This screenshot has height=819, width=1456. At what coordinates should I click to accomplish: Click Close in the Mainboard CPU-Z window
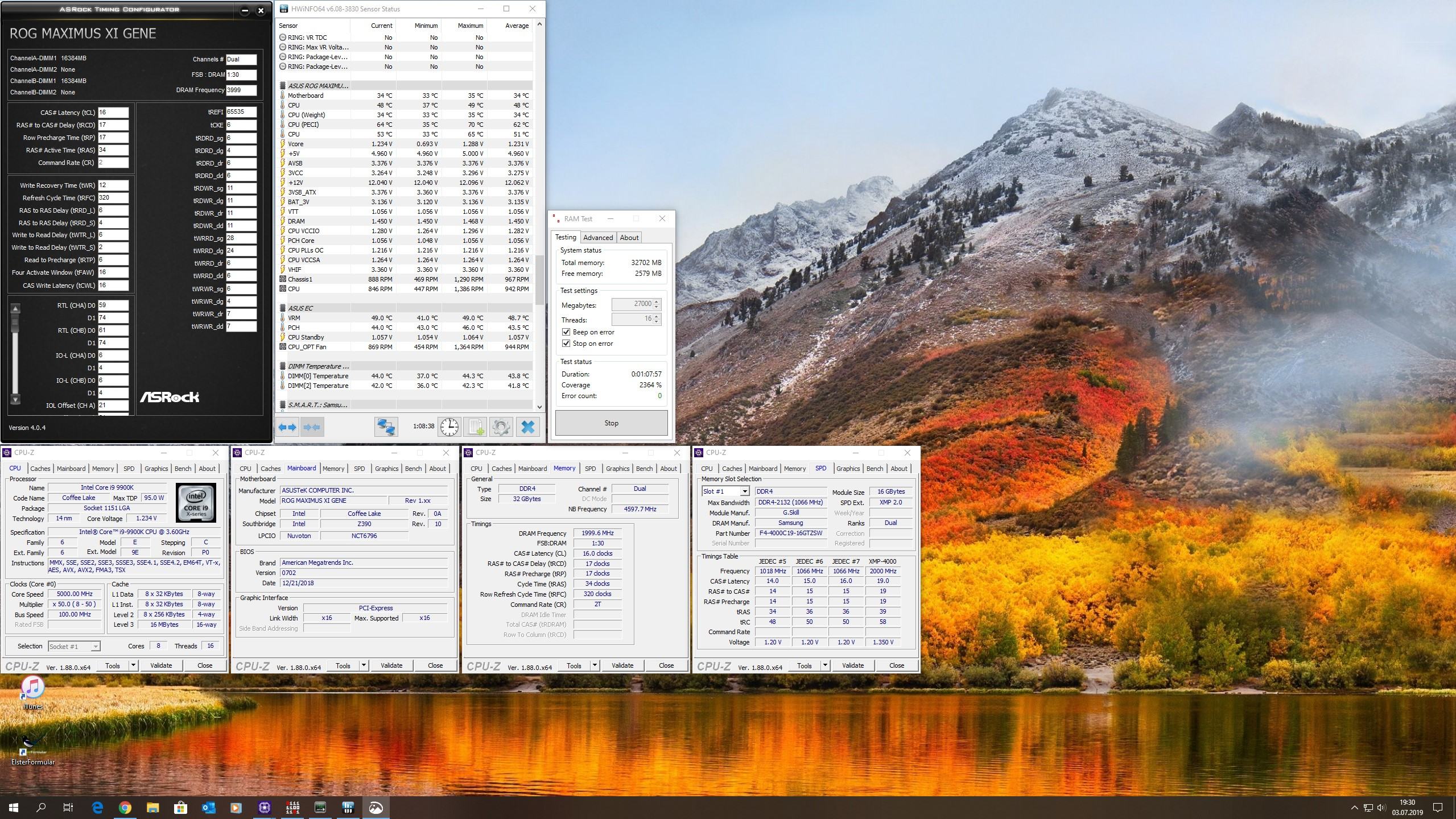[x=435, y=665]
